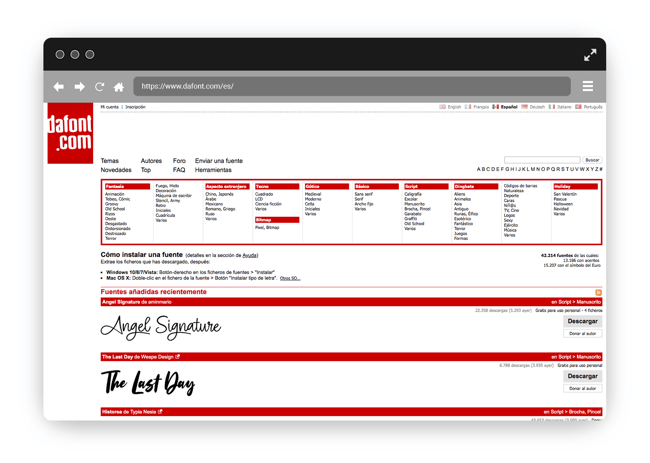The height and width of the screenshot is (463, 650).
Task: Select the Códigos de barras theme
Action: tap(520, 186)
